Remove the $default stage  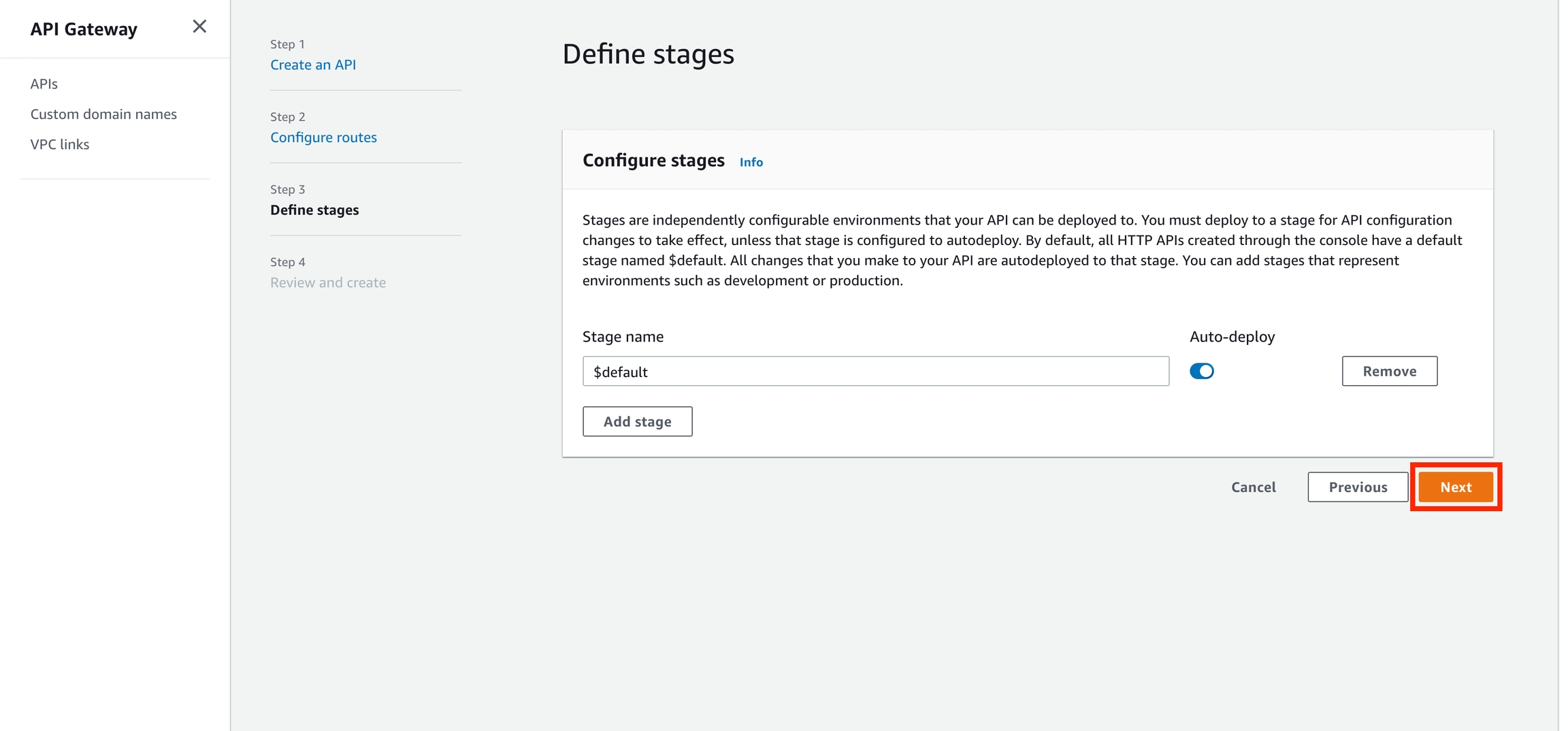pyautogui.click(x=1389, y=372)
